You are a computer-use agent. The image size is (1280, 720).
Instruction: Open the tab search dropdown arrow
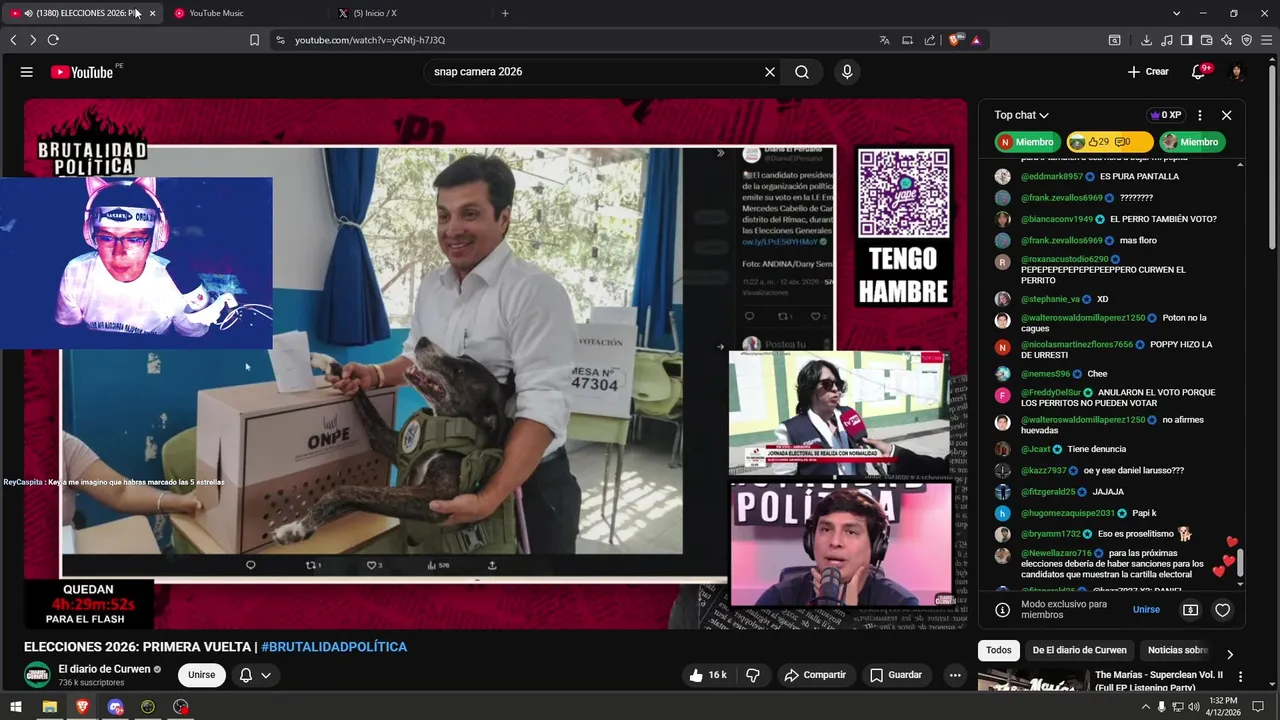[1176, 13]
